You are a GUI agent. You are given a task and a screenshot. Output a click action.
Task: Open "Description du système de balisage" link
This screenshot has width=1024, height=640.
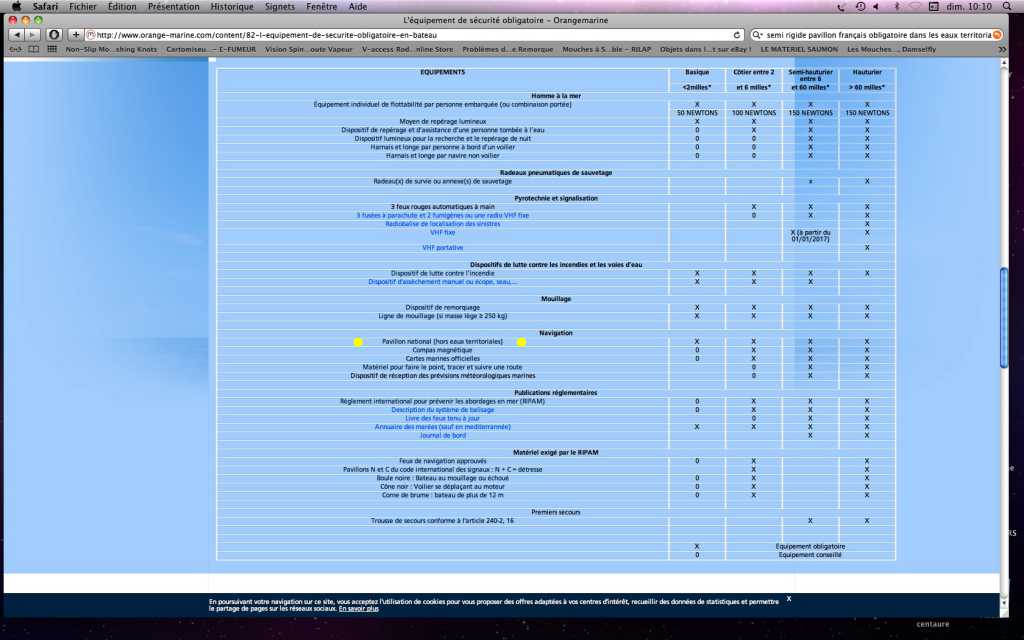coord(442,409)
